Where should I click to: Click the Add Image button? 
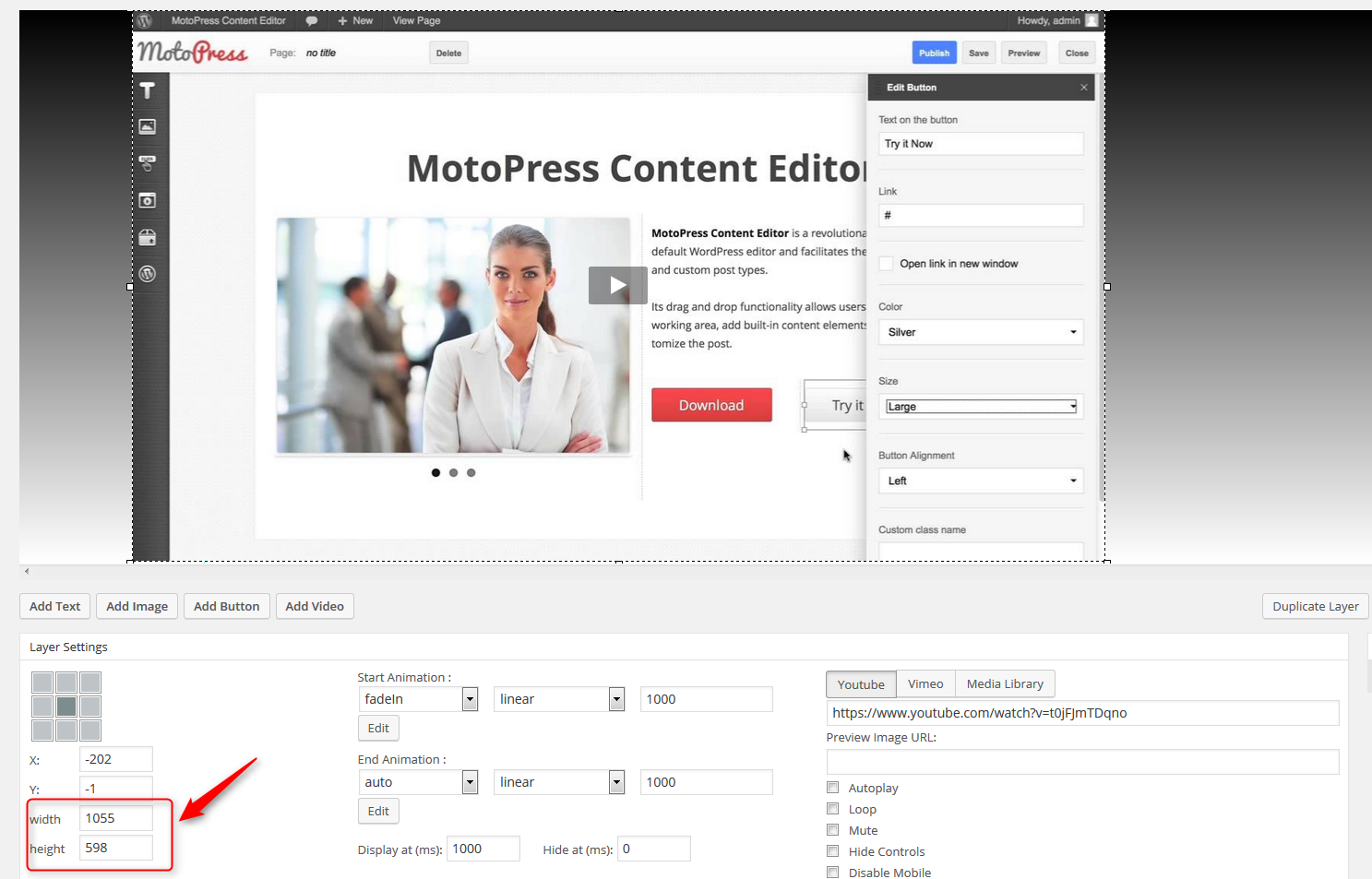137,606
